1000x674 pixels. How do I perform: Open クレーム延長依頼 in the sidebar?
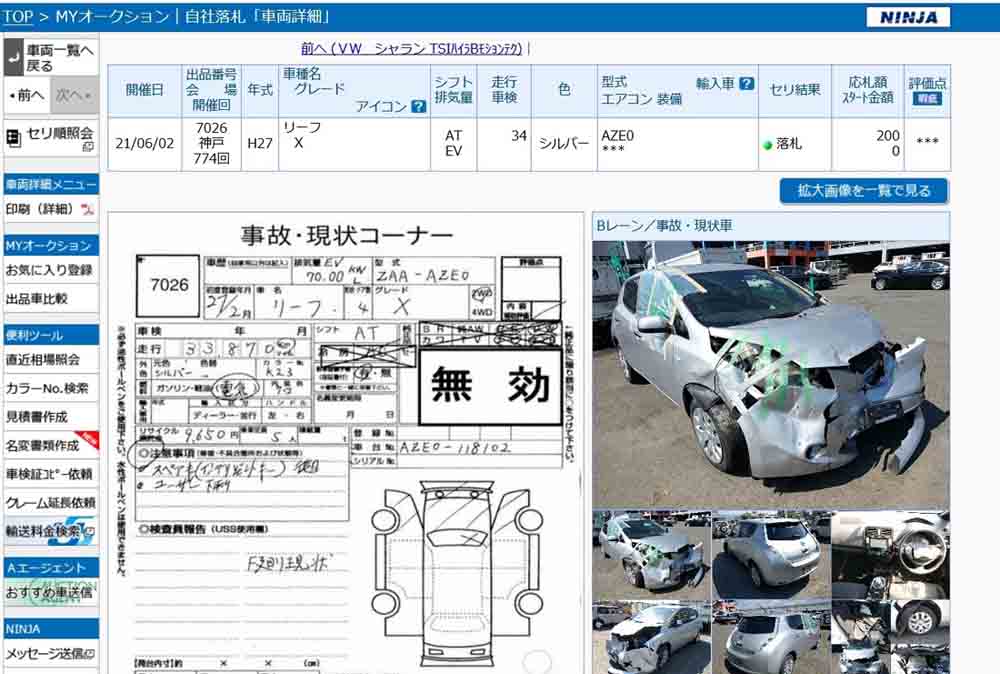51,503
